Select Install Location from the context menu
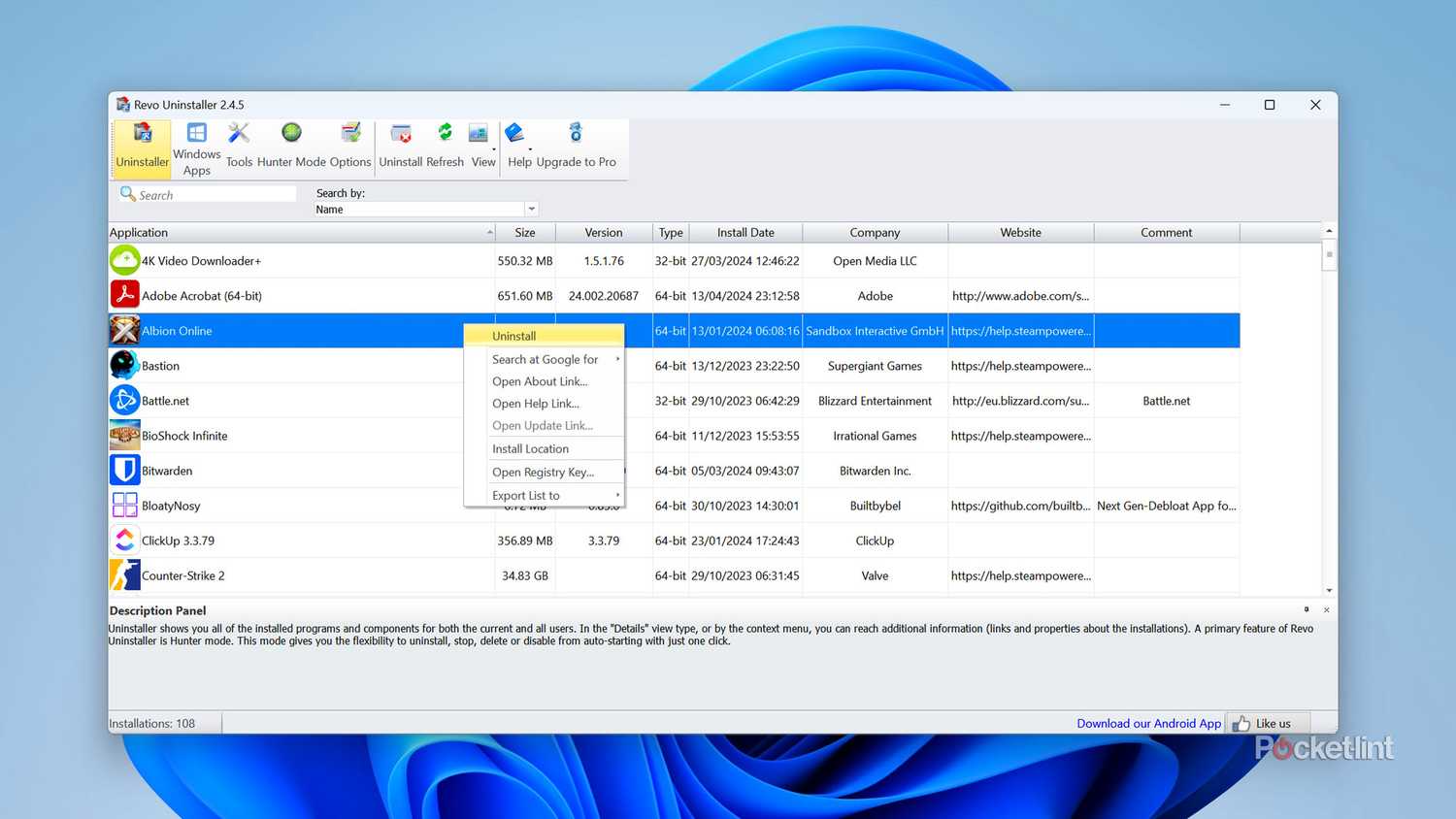 pos(530,448)
